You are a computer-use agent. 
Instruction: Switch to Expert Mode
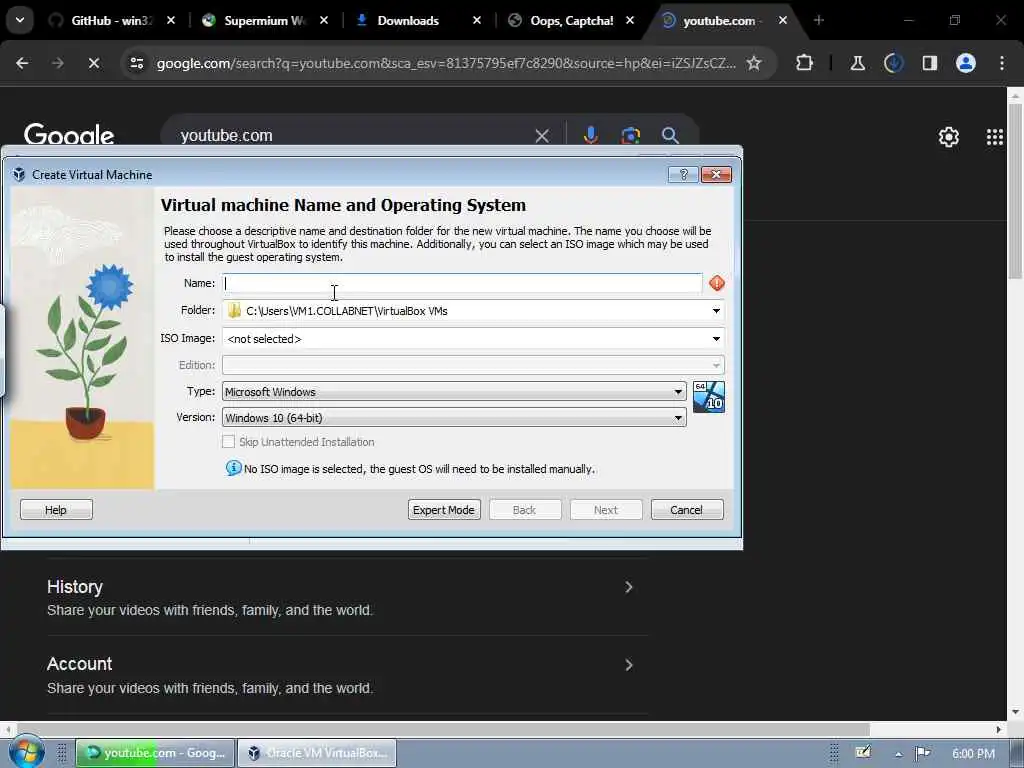pyautogui.click(x=444, y=509)
